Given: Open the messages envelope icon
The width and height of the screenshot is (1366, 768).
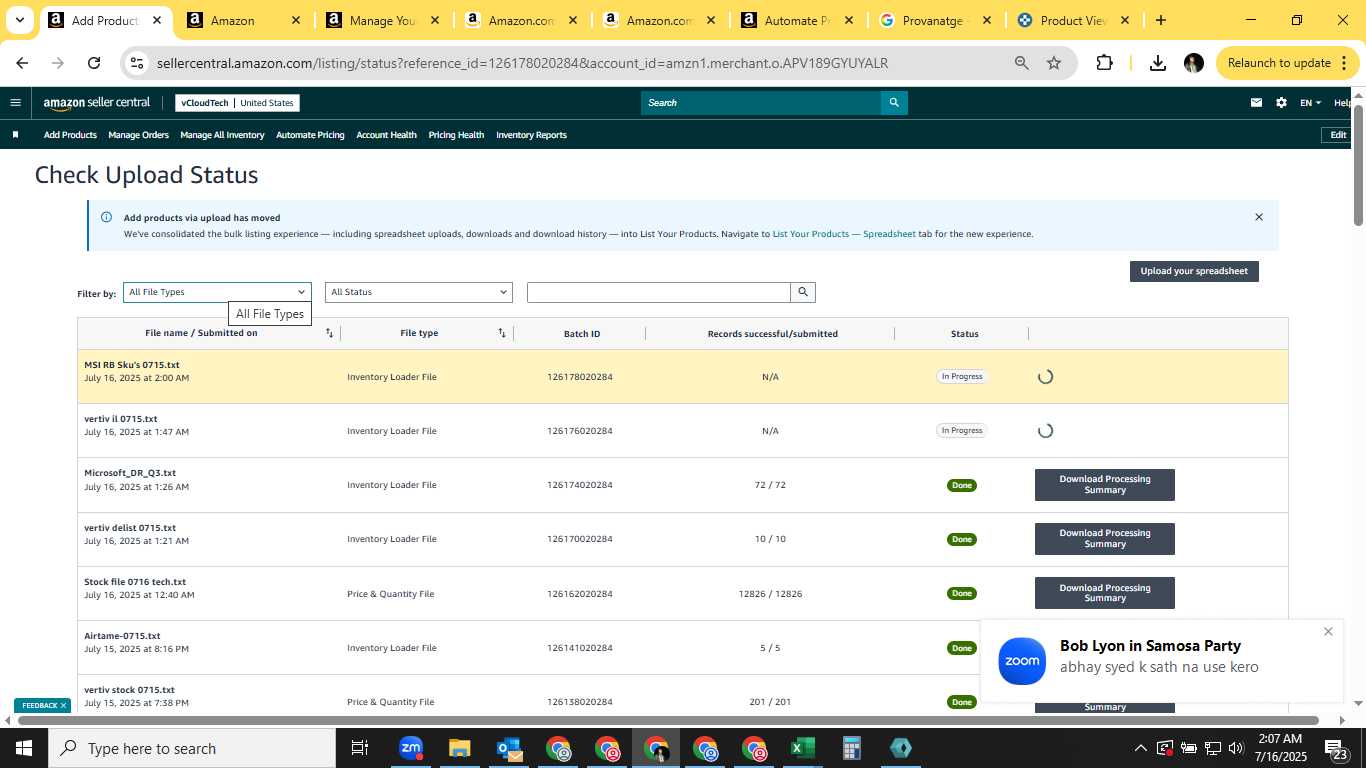Looking at the screenshot, I should (1257, 102).
